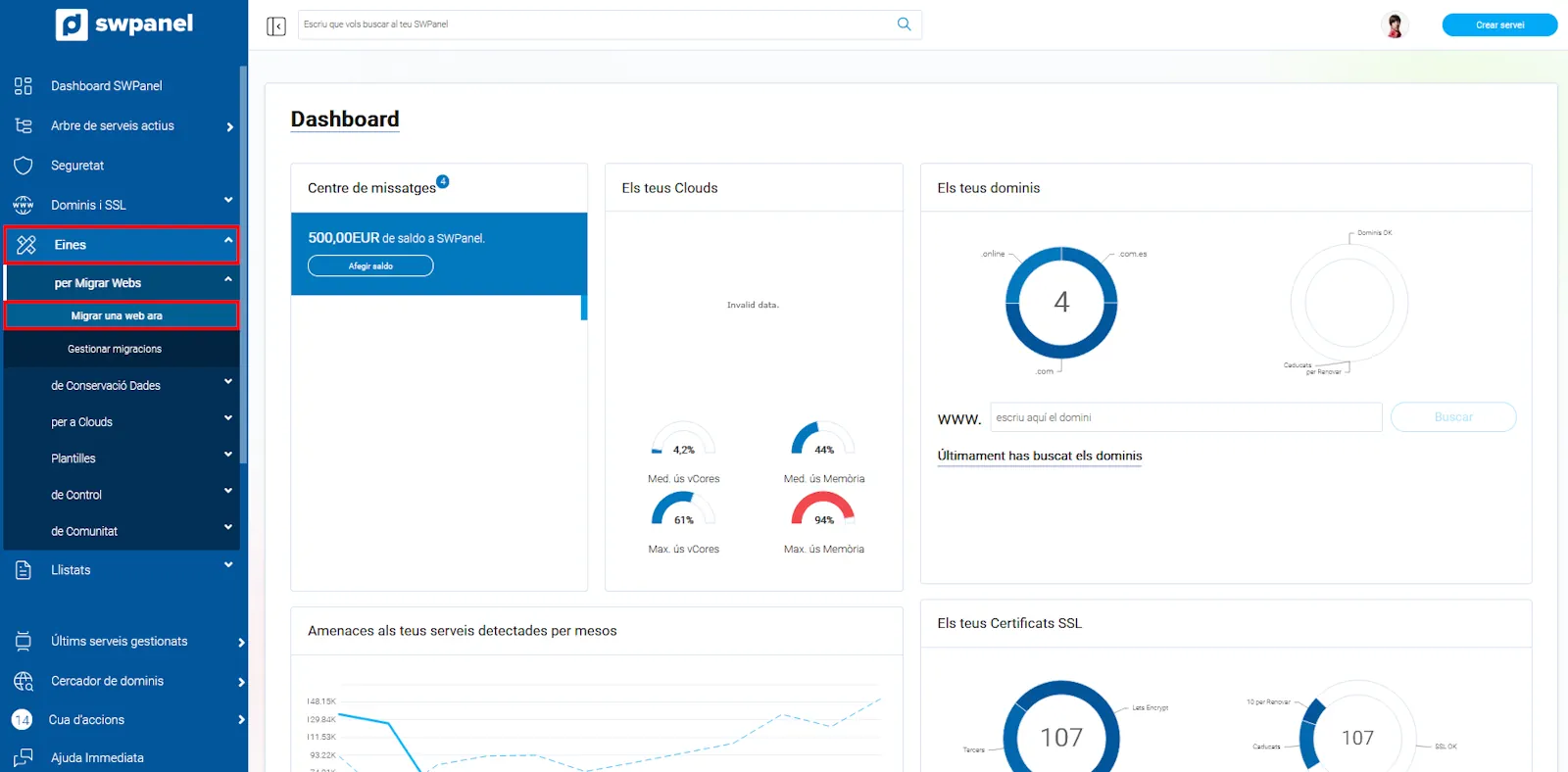The width and height of the screenshot is (1568, 772).
Task: Click the SSL certificates donut with Lets Encrypt label
Action: (1061, 727)
